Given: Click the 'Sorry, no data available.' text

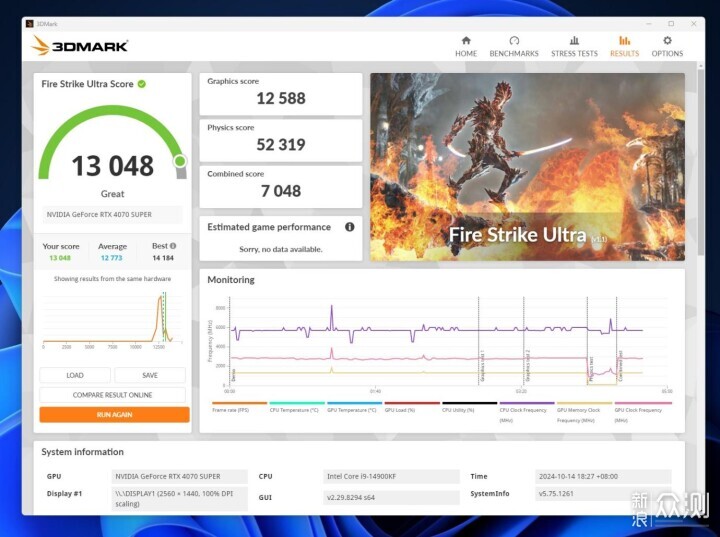Looking at the screenshot, I should (x=281, y=249).
